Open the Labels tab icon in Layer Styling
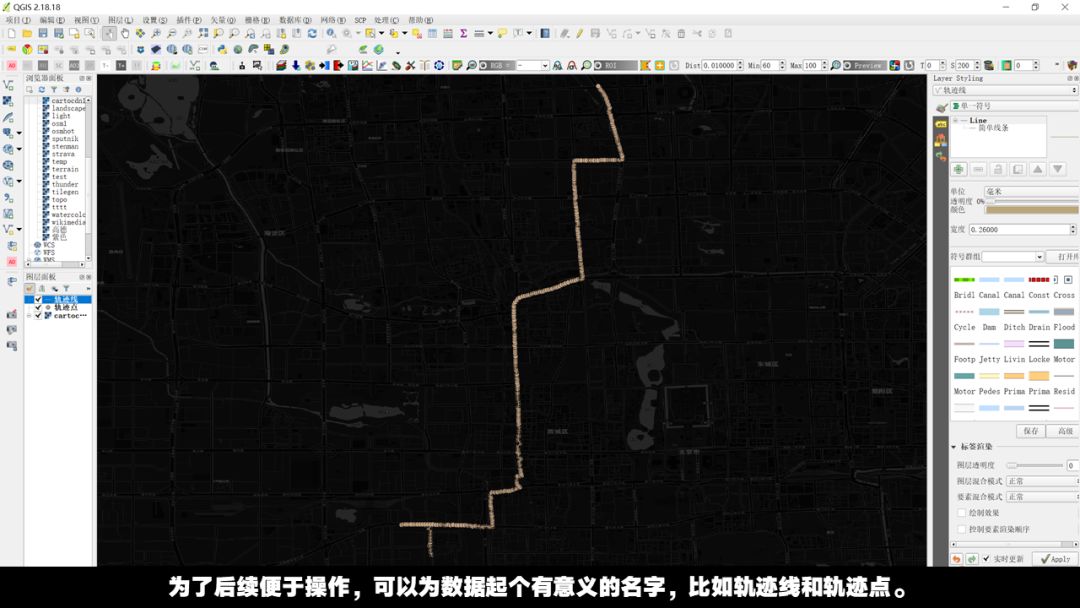The height and width of the screenshot is (608, 1080). (x=941, y=124)
